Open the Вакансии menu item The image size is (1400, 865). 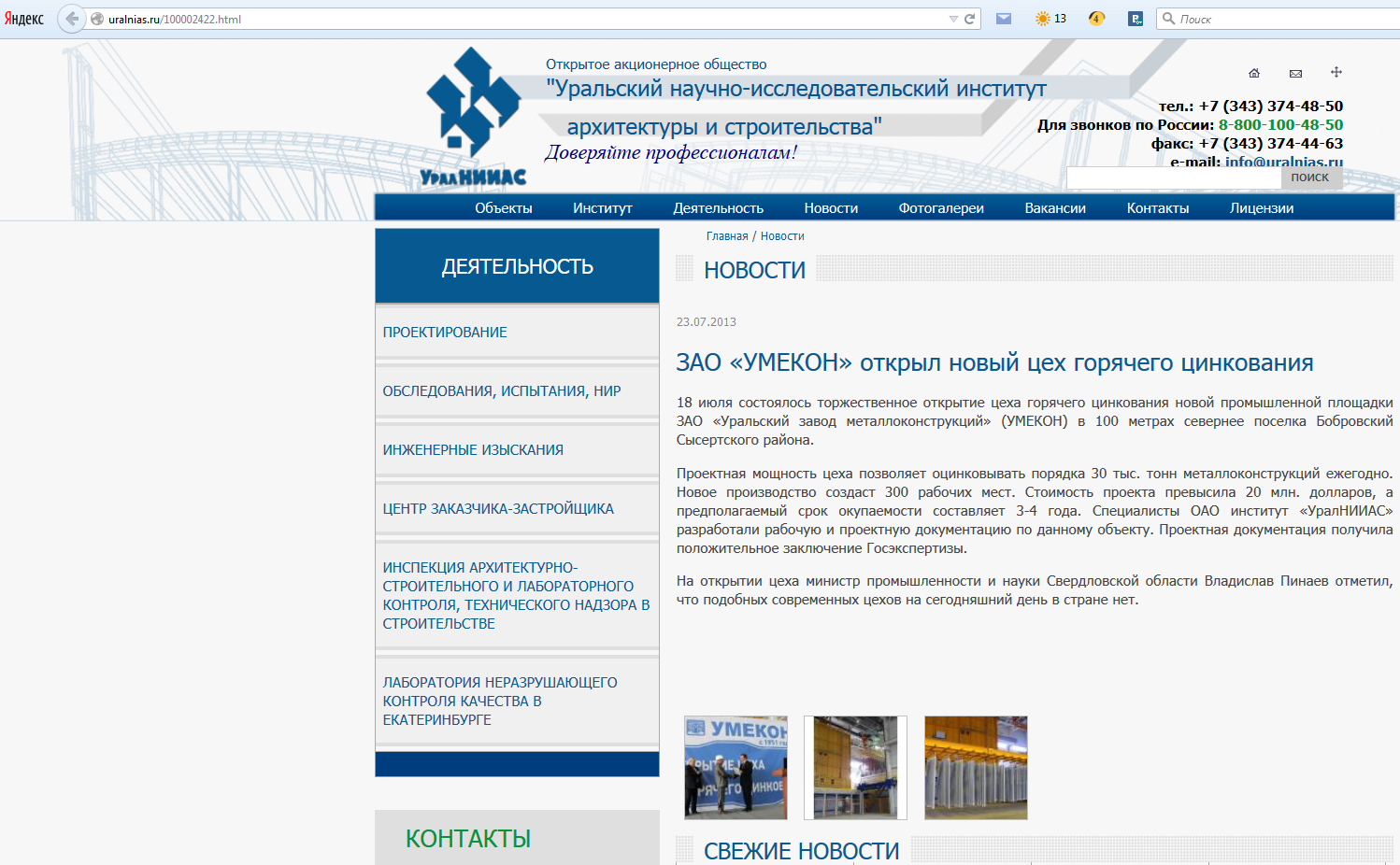[1055, 208]
